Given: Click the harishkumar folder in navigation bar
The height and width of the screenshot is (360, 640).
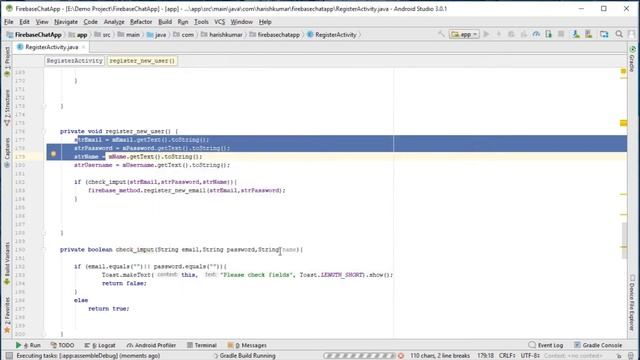Looking at the screenshot, I should point(222,35).
